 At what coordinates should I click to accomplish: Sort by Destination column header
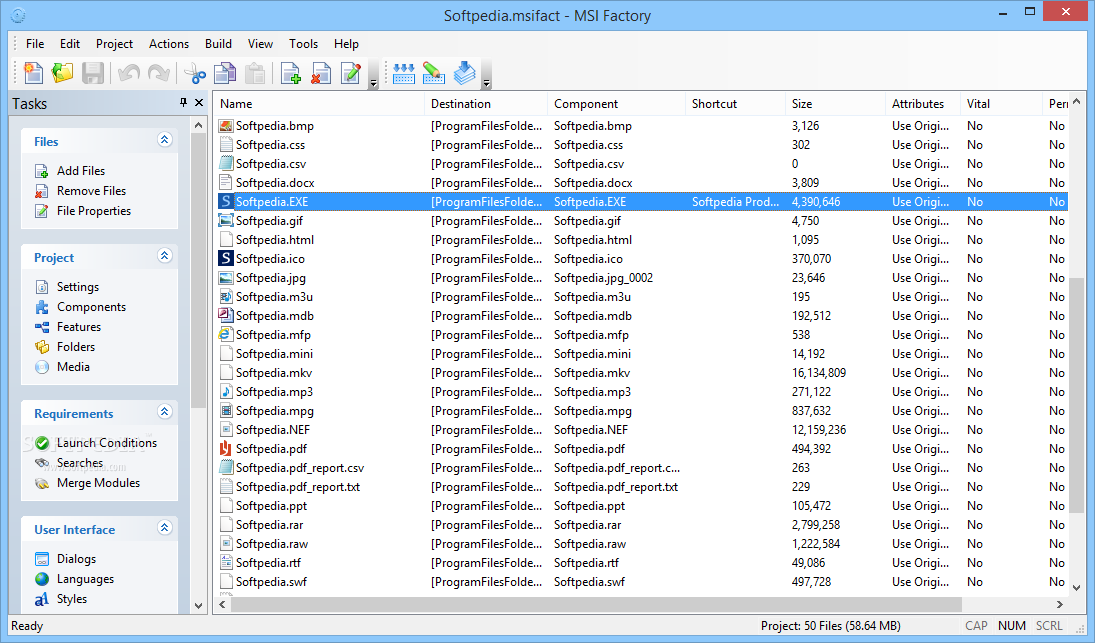click(486, 103)
